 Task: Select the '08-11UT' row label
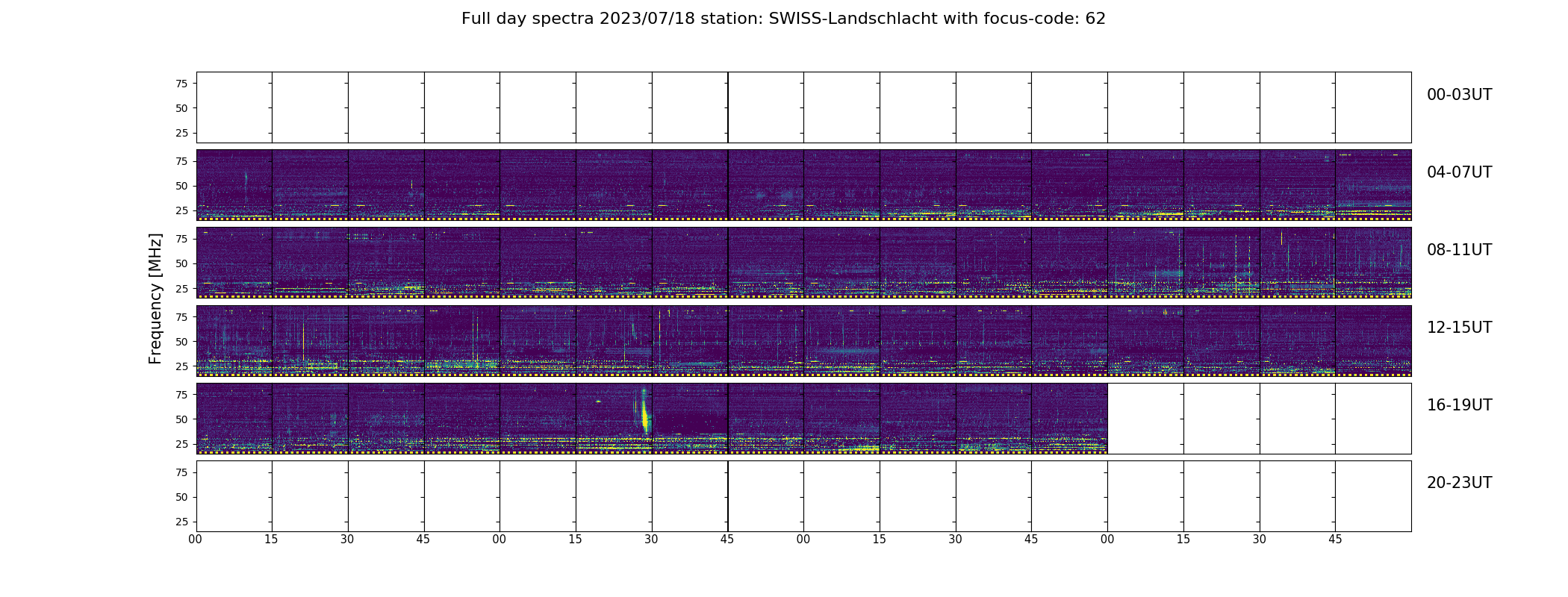pyautogui.click(x=1459, y=250)
